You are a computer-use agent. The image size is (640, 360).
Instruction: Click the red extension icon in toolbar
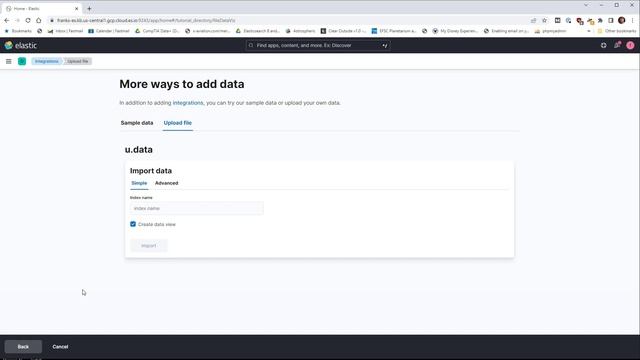pyautogui.click(x=579, y=20)
